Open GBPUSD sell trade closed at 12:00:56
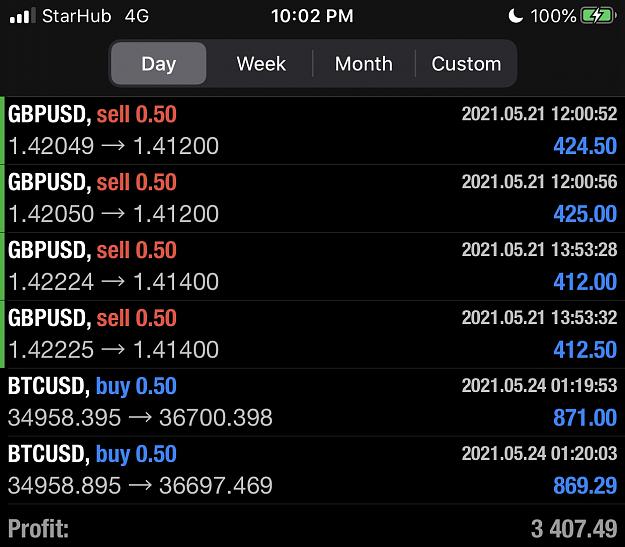 (x=312, y=198)
